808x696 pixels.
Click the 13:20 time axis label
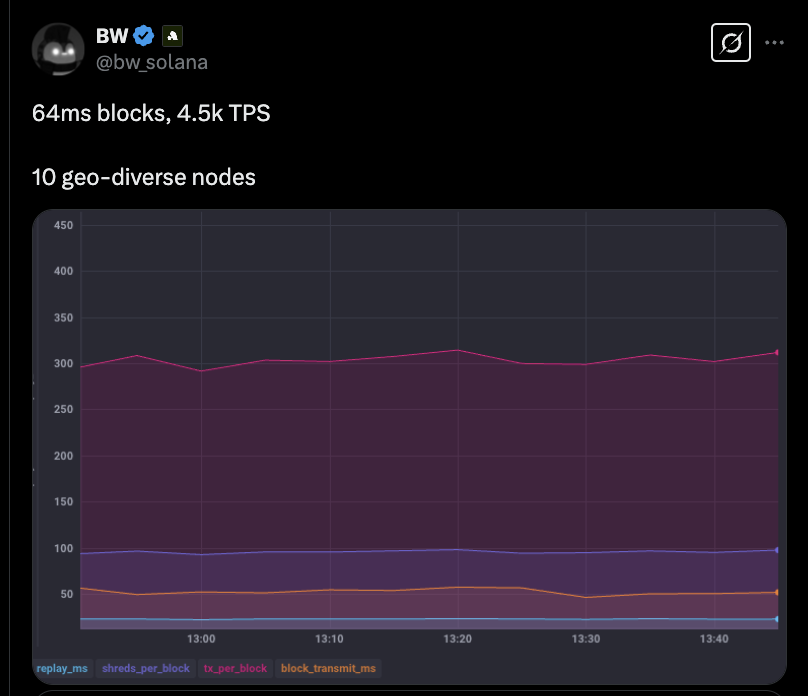click(x=456, y=639)
